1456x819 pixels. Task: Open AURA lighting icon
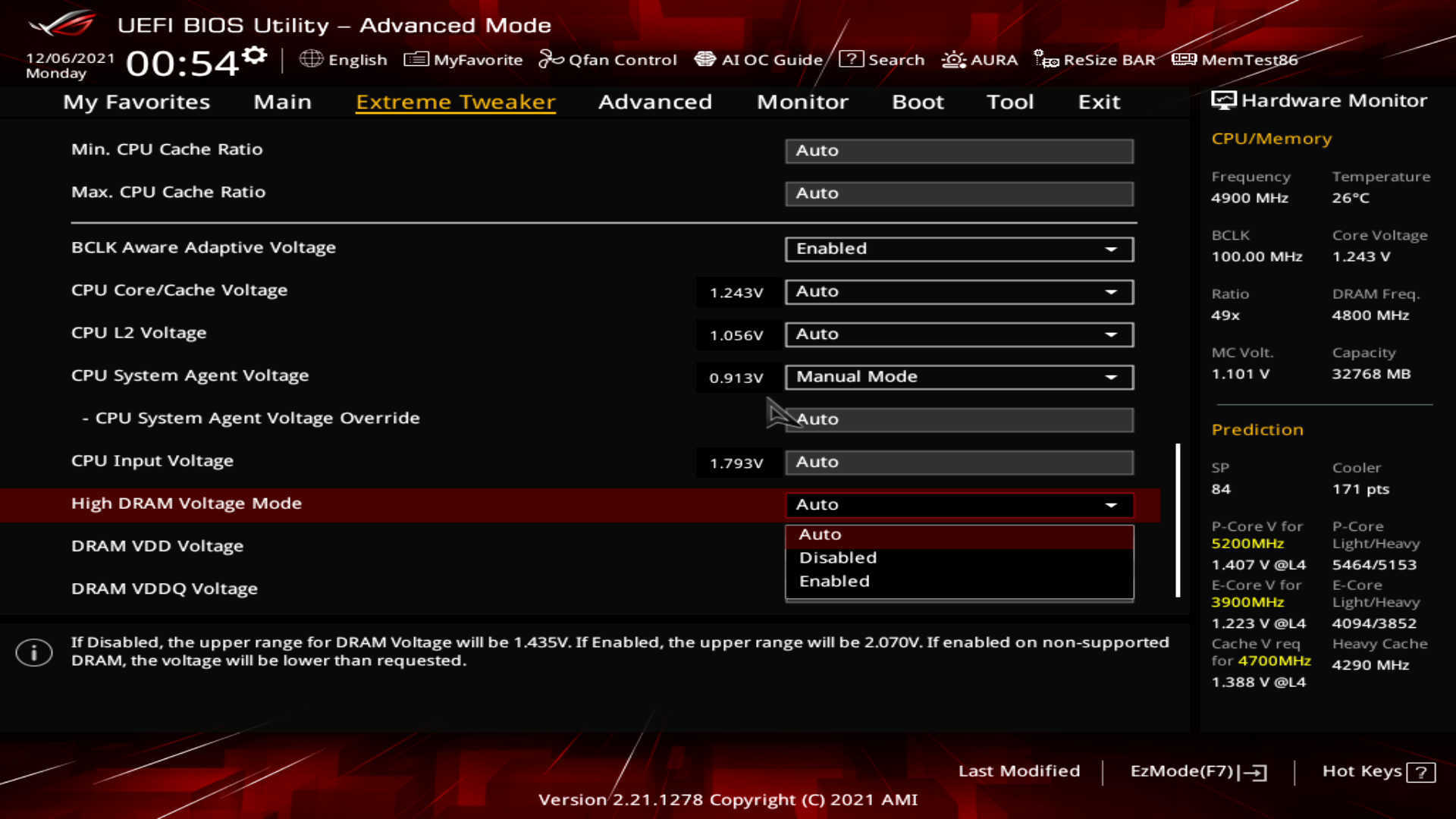953,59
